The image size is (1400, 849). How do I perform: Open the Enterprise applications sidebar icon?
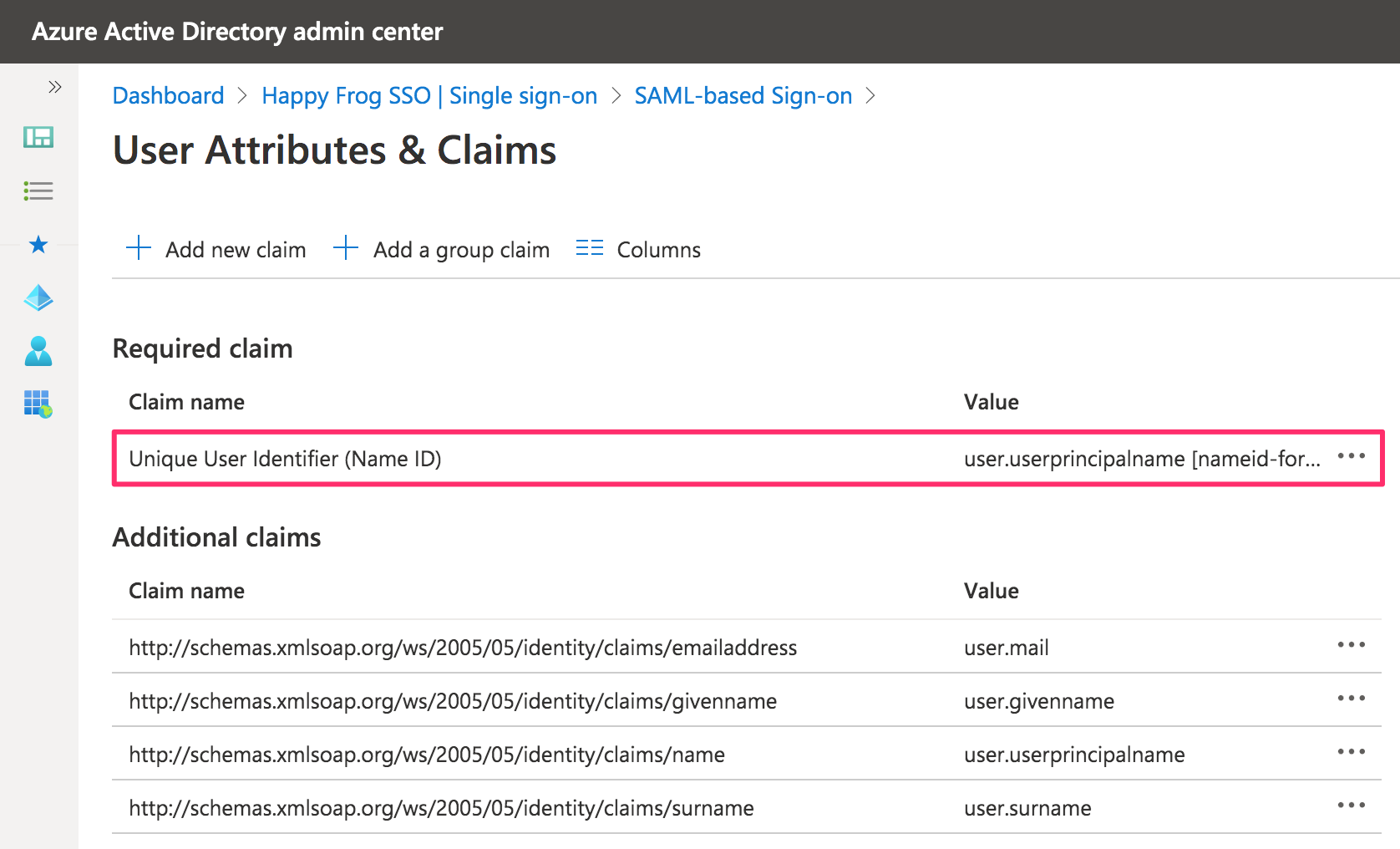[x=38, y=404]
